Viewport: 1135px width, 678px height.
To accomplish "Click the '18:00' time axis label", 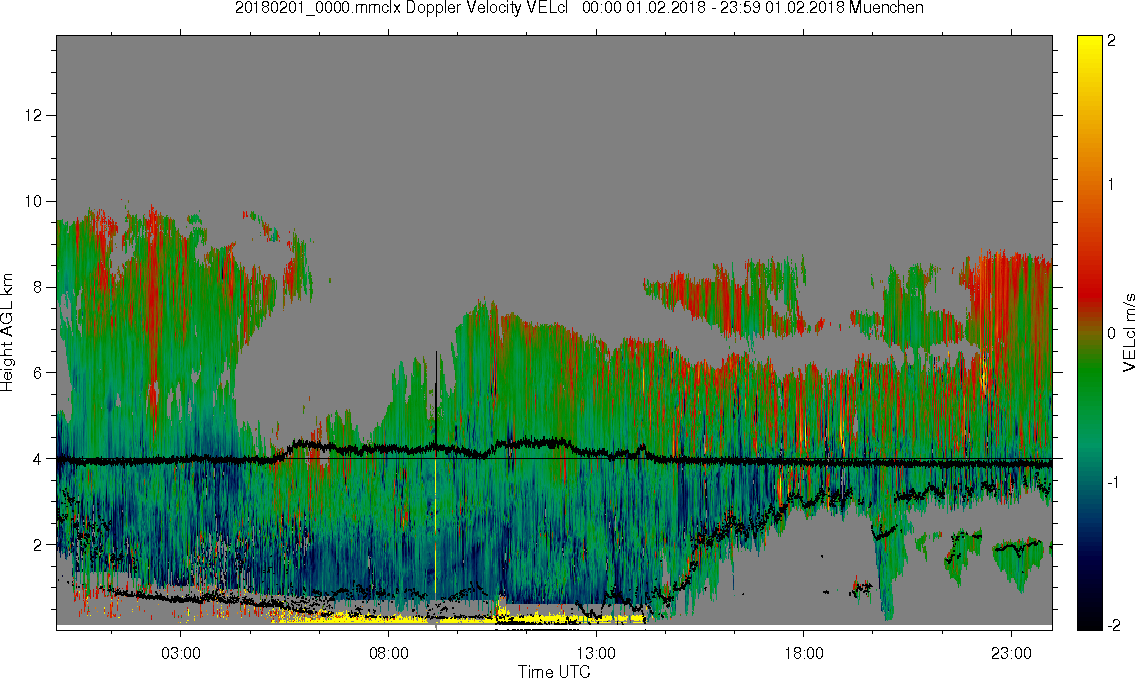I will 804,654.
